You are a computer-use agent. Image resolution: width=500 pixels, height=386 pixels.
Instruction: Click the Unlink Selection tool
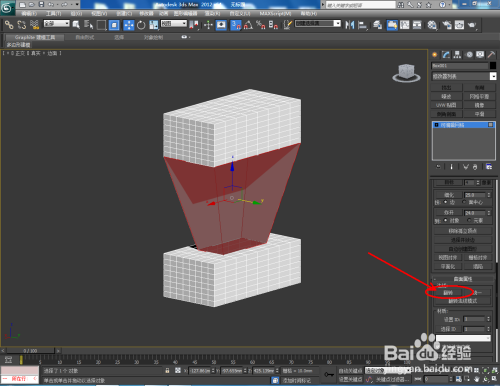point(22,25)
